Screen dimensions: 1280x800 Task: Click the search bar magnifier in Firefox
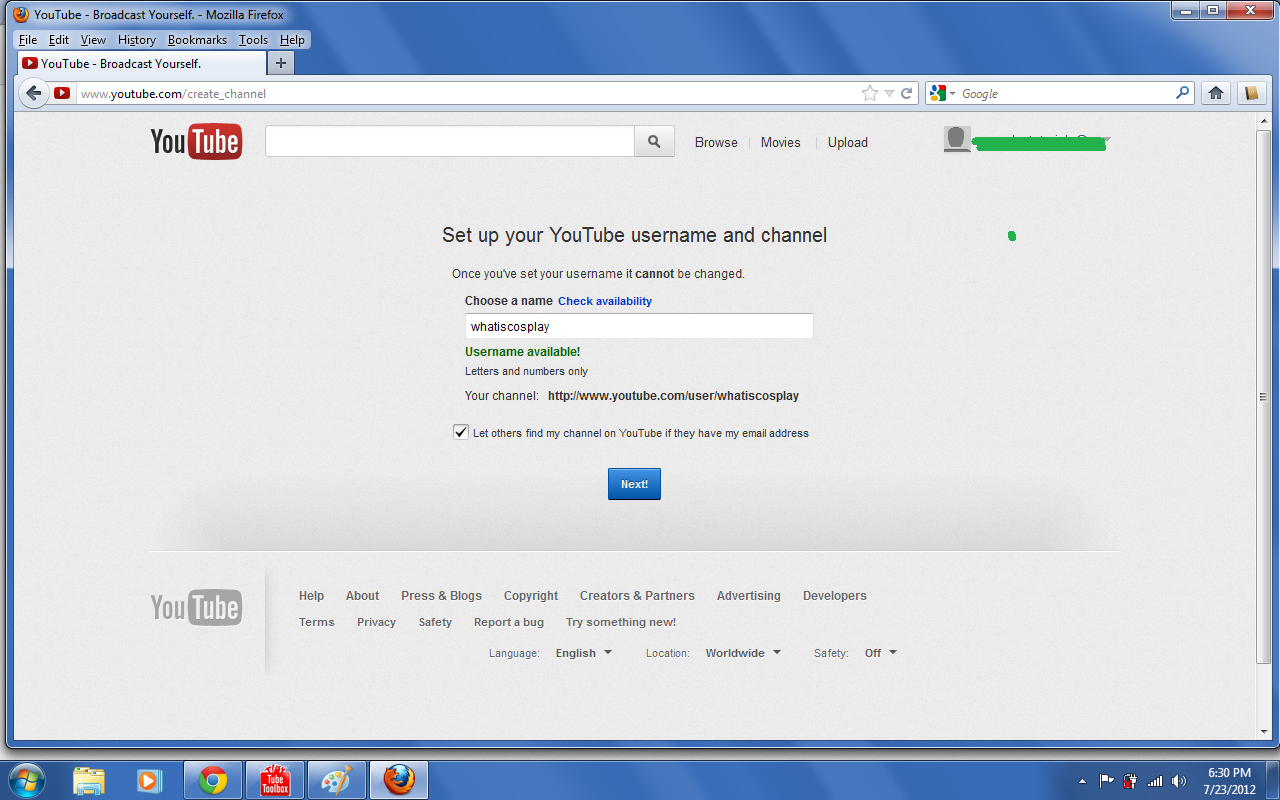[x=1183, y=93]
